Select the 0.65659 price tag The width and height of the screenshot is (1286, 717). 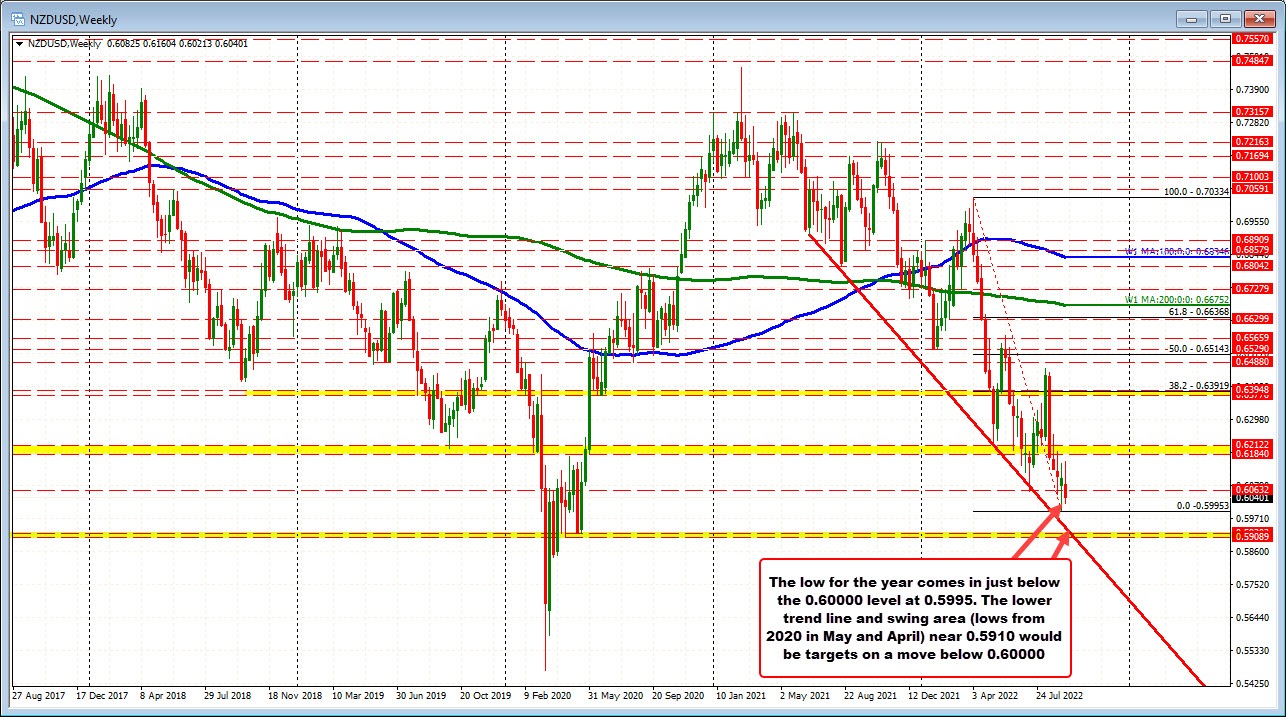point(1252,338)
